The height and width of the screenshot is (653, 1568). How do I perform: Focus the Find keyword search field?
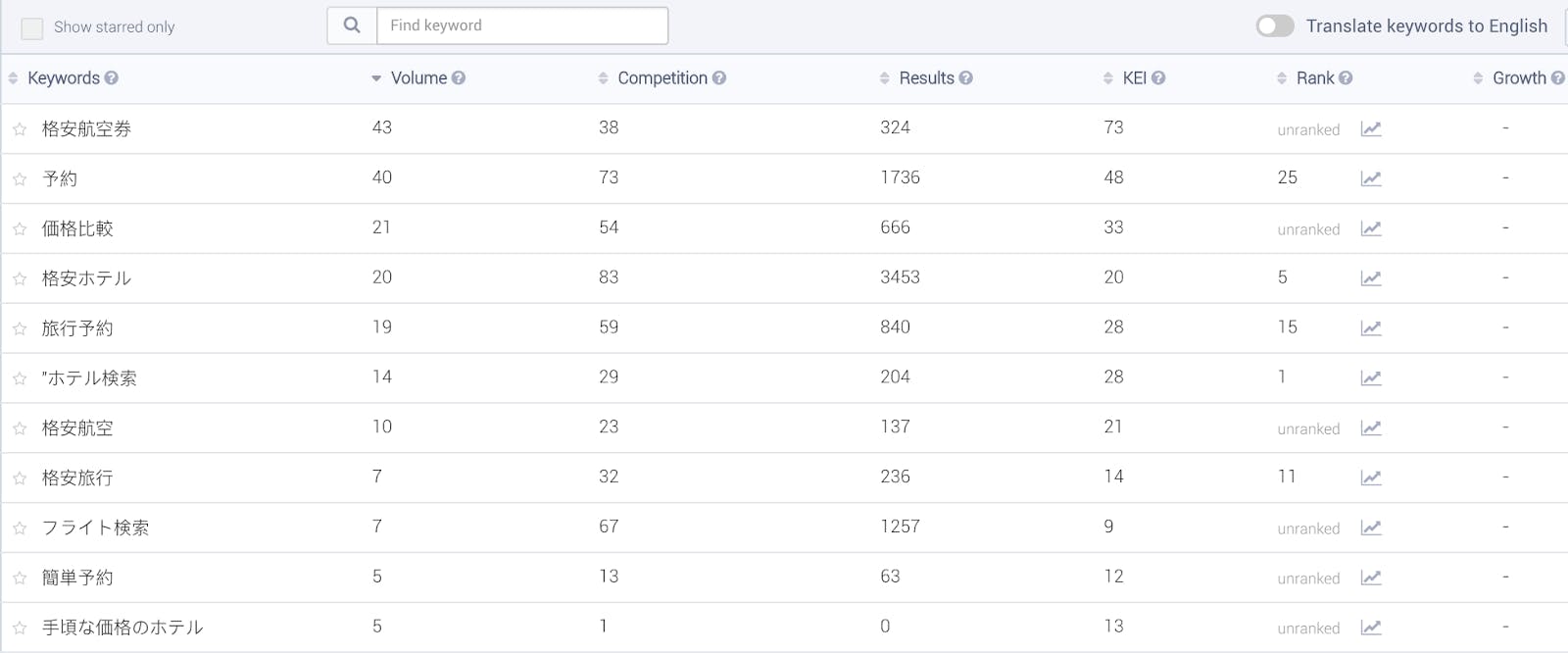522,25
